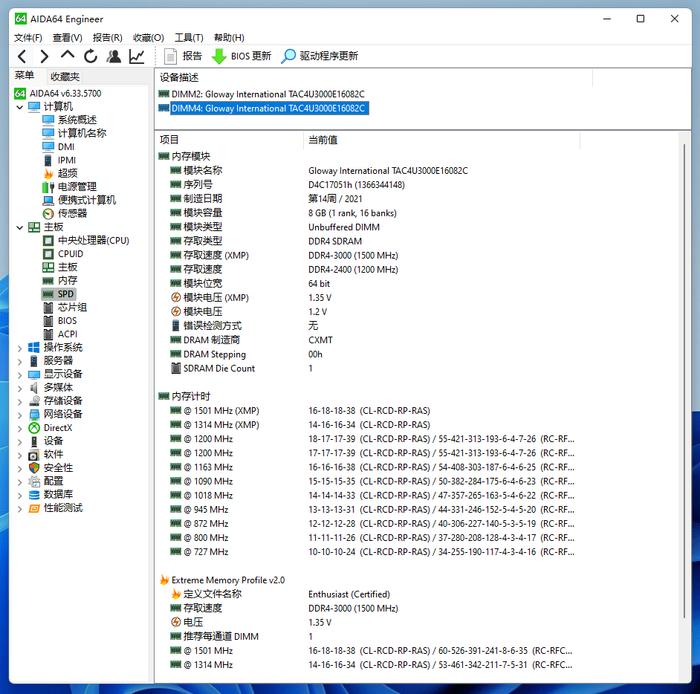Screen dimensions: 700x694
Task: Expand the DirectX tree node
Action: (20, 428)
